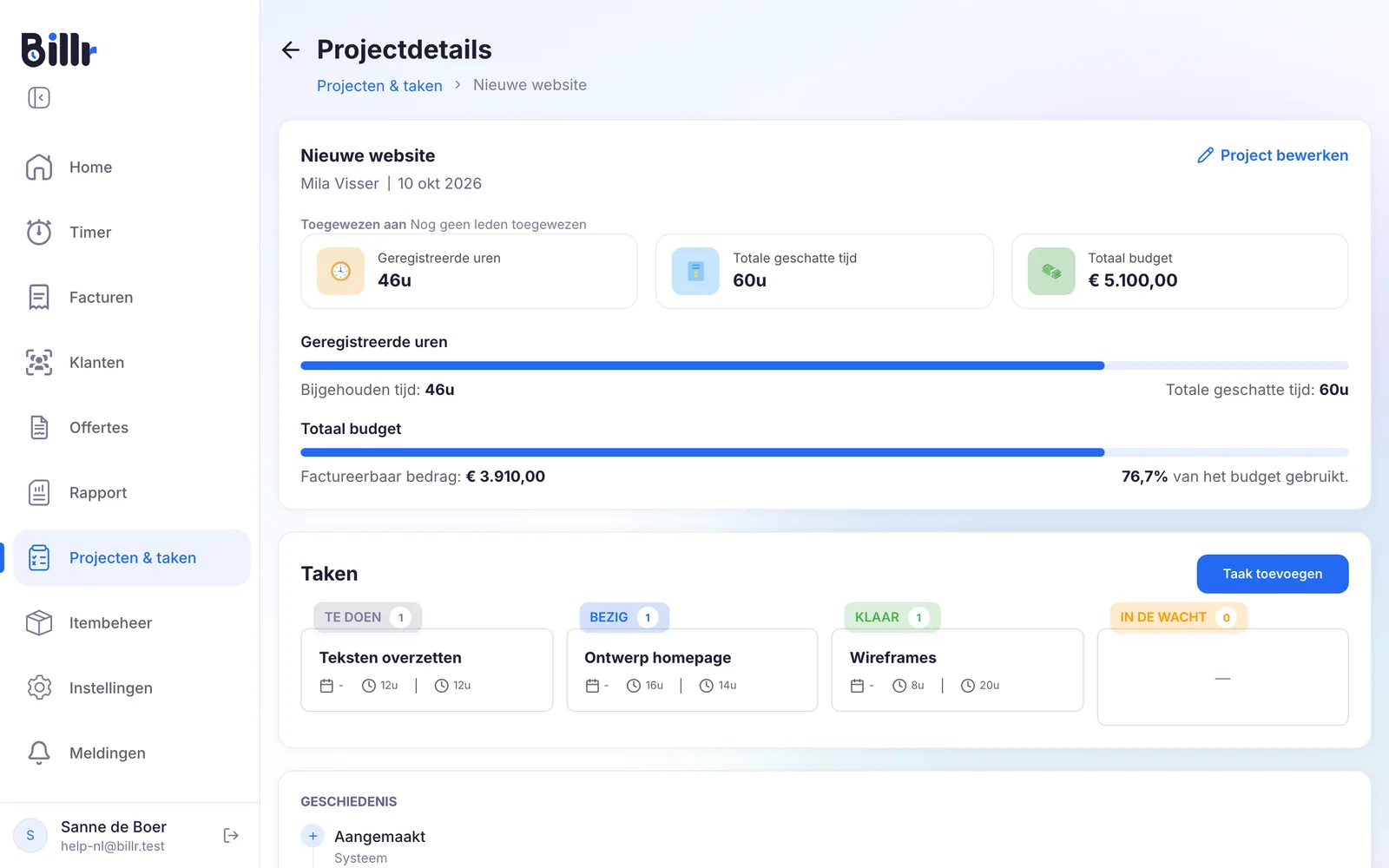Open Itembeheer box icon
This screenshot has height=868, width=1389.
pyautogui.click(x=39, y=622)
